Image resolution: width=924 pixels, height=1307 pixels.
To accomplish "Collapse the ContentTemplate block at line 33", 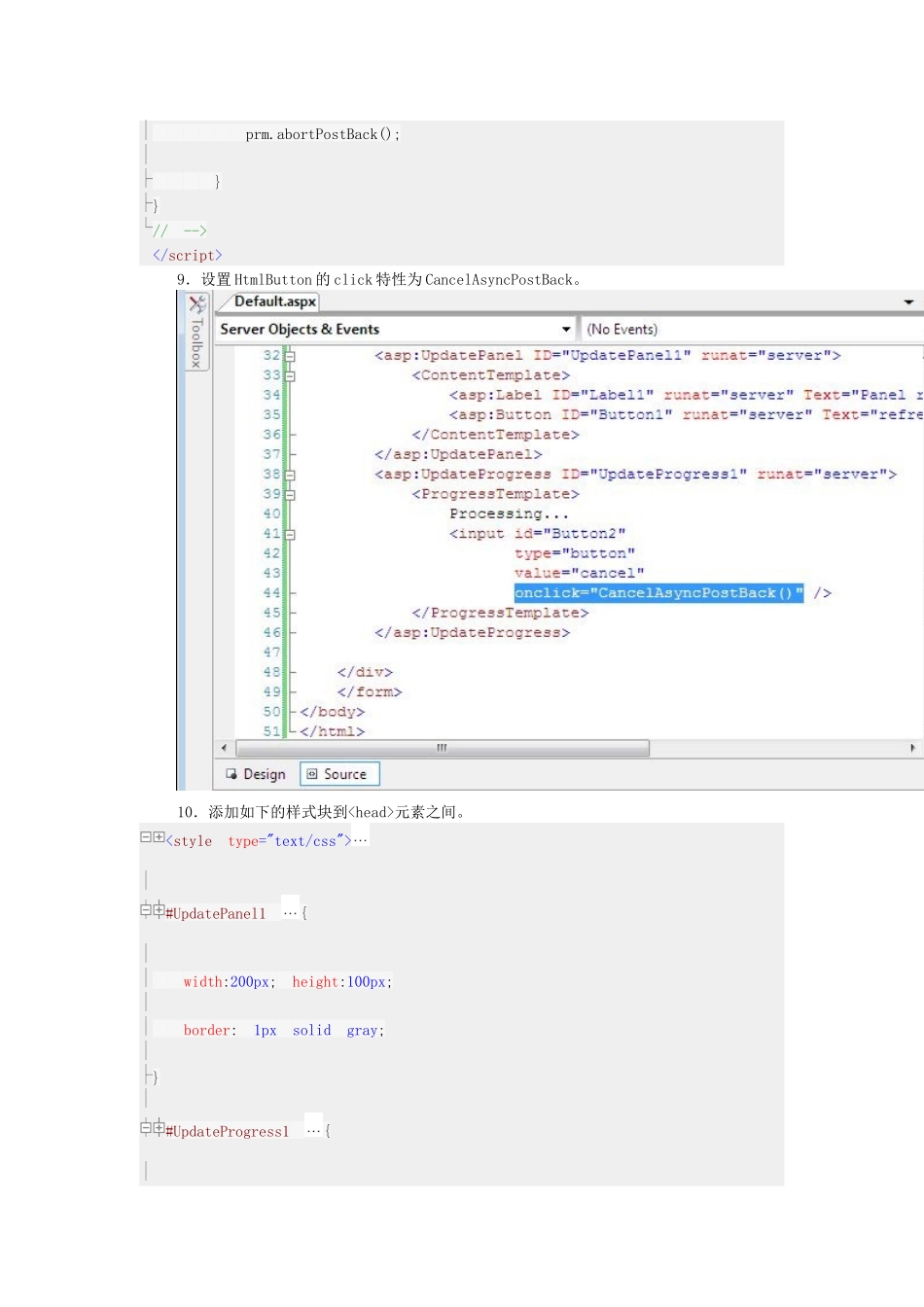I will click(290, 375).
